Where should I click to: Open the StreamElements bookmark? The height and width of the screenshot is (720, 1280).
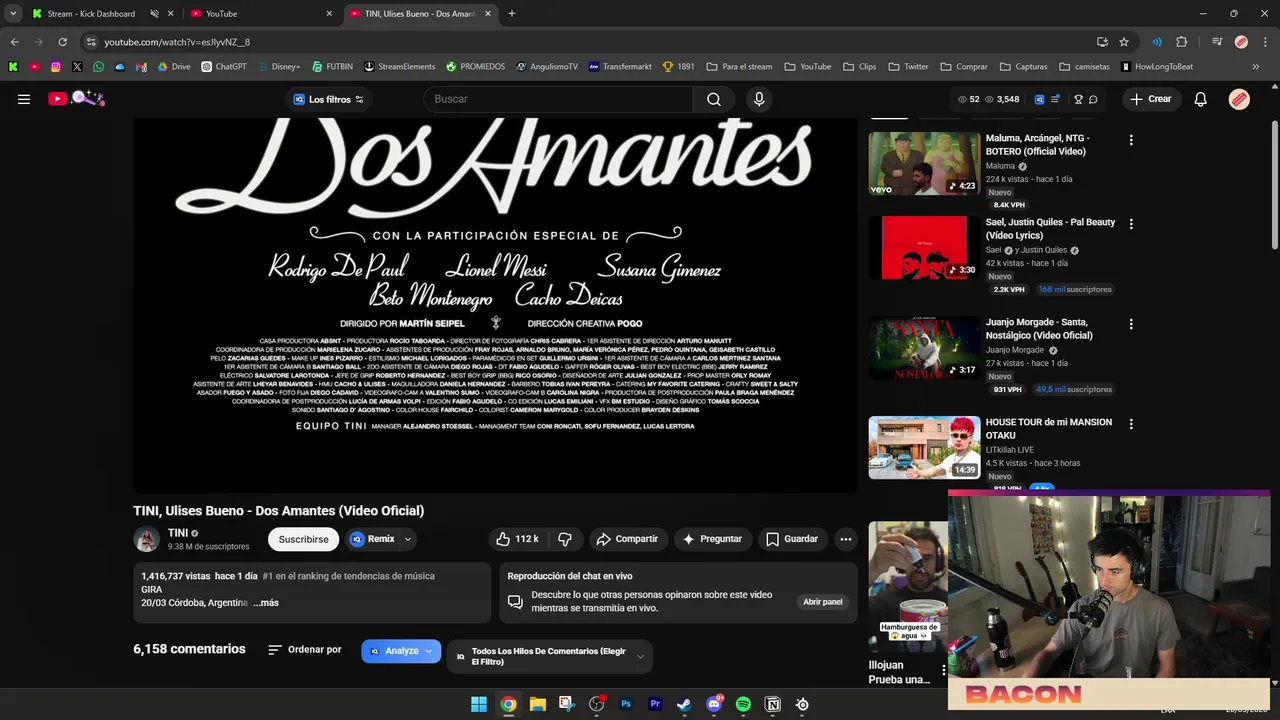click(x=399, y=67)
